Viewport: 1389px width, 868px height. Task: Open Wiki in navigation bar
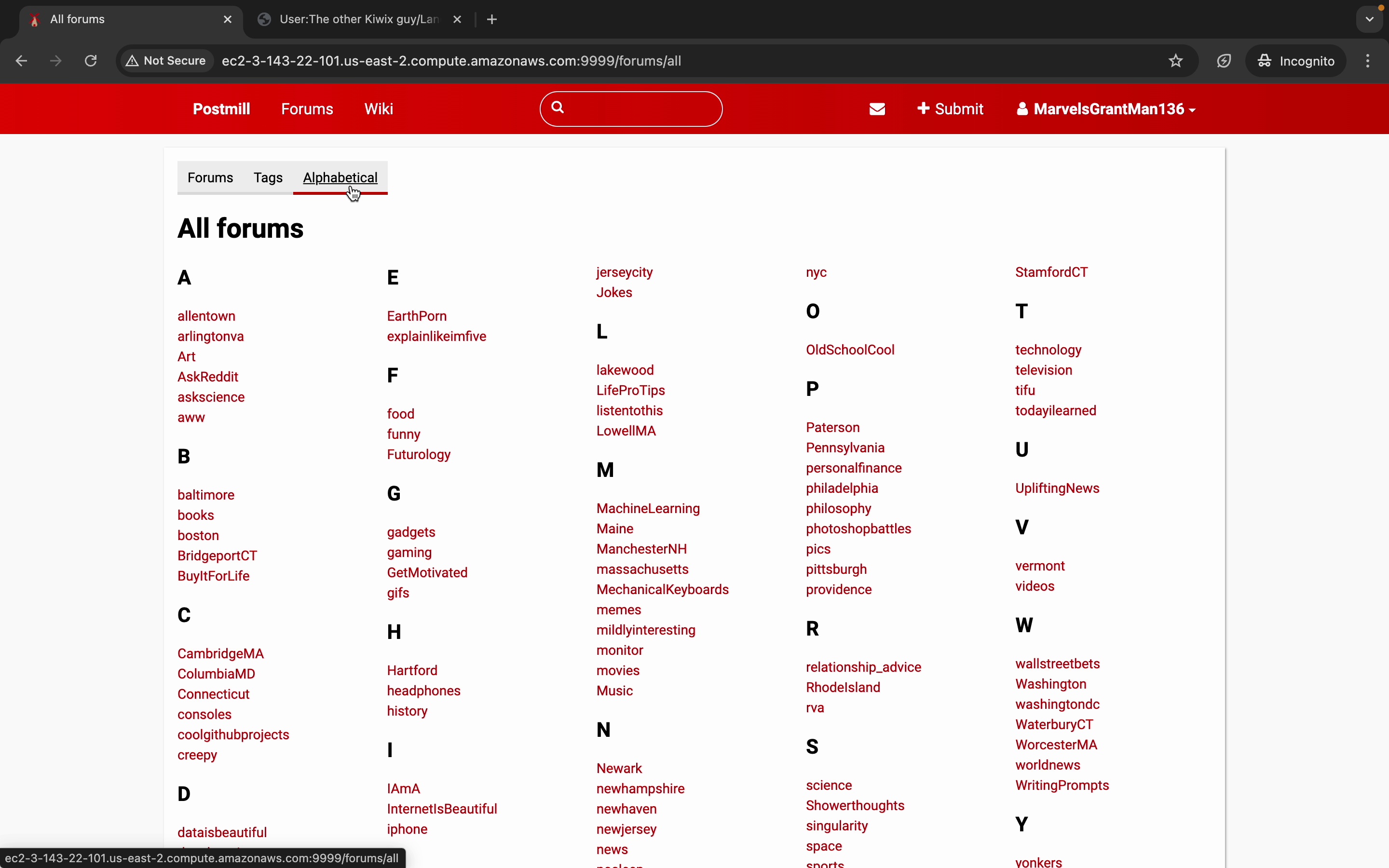[379, 109]
